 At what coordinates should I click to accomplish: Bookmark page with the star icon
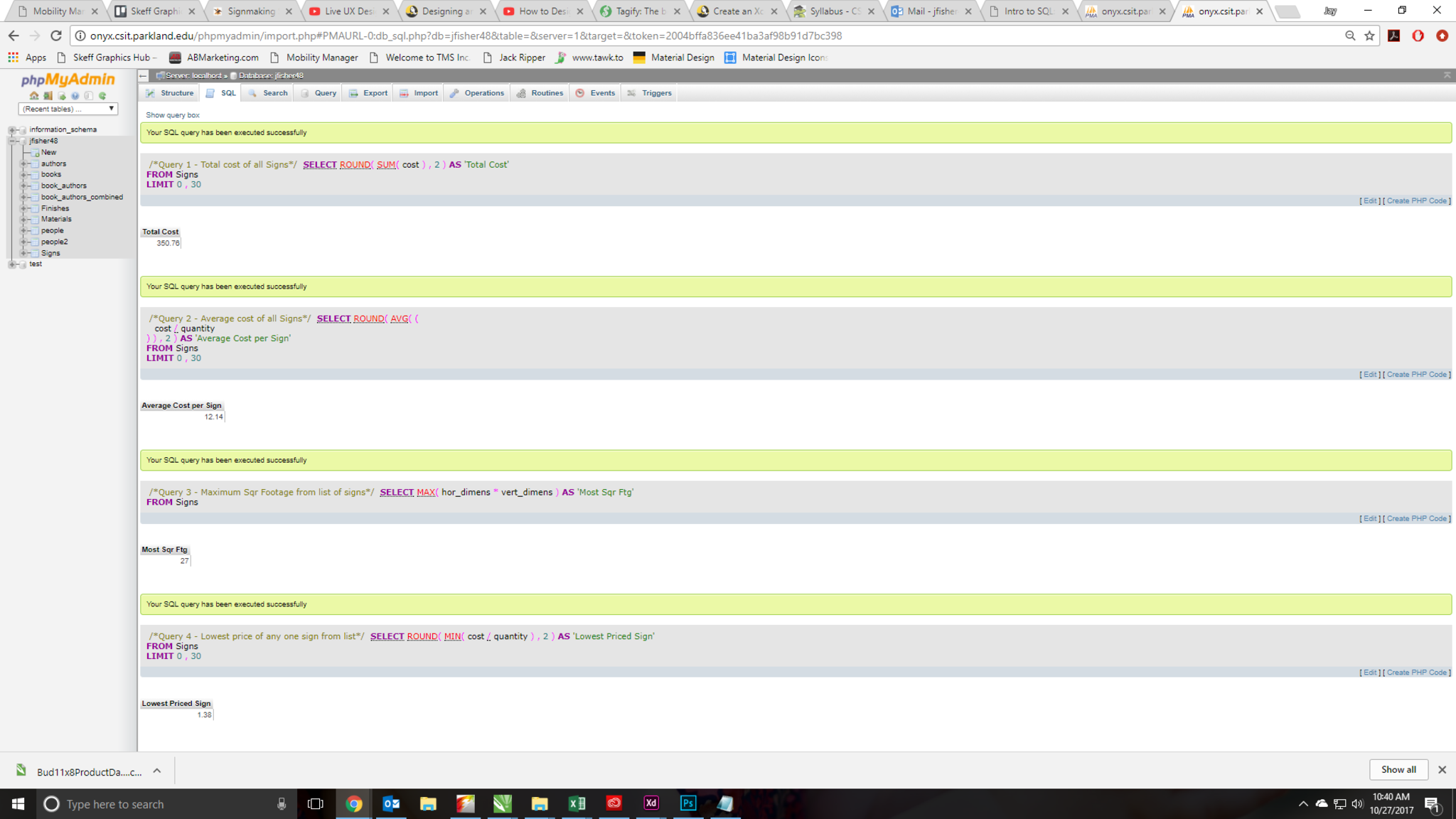coord(1369,36)
